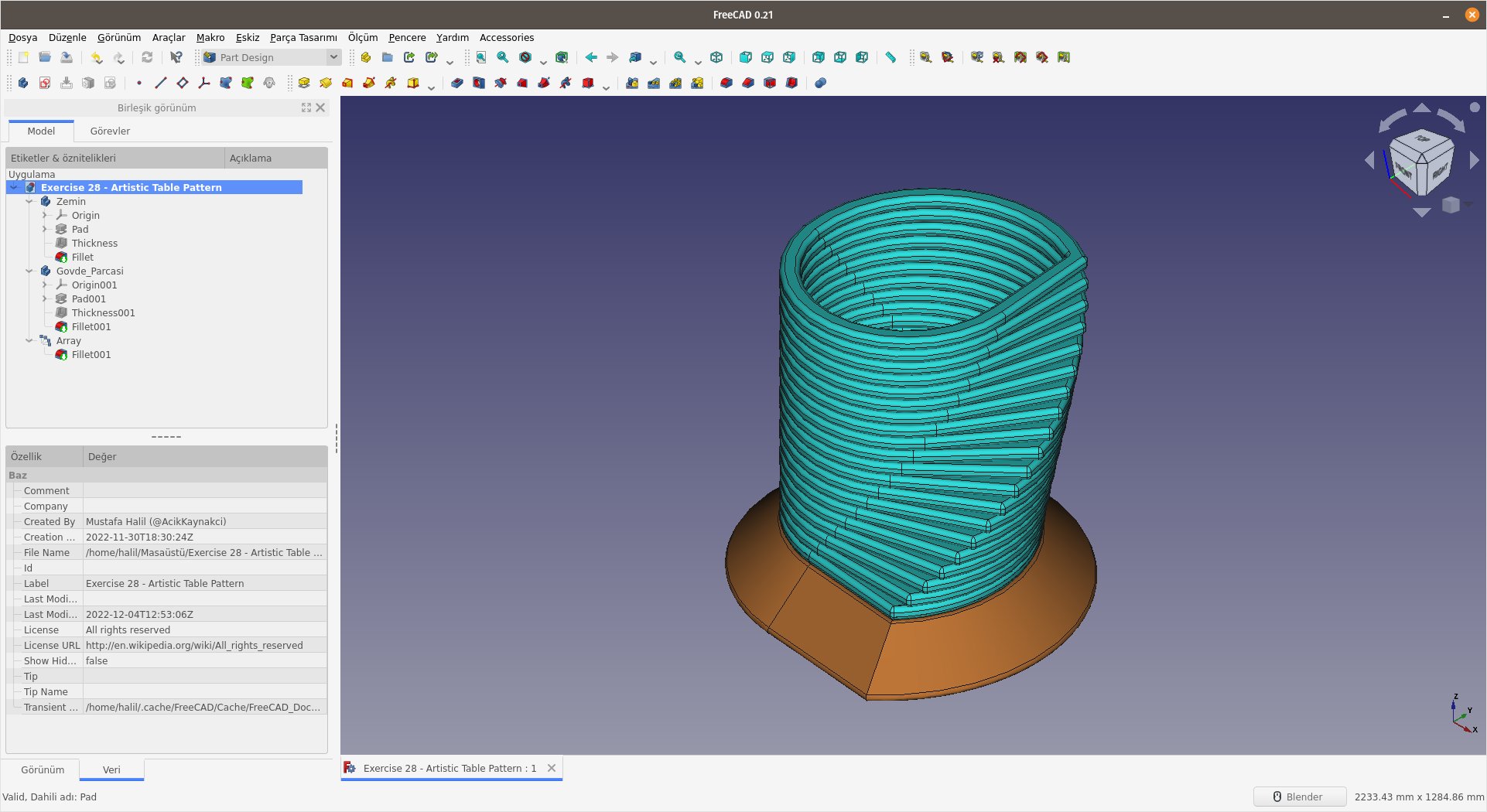Viewport: 1487px width, 812px height.
Task: Close the Birleşik görünüm panel
Action: pos(320,107)
